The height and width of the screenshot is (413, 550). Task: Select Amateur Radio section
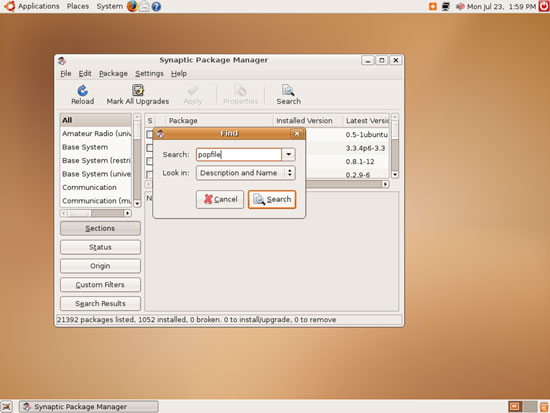point(96,134)
